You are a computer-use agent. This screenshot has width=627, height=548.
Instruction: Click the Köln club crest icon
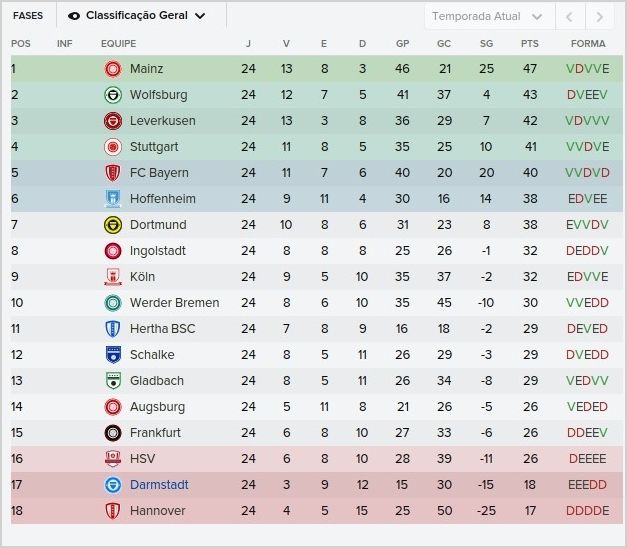coord(113,277)
